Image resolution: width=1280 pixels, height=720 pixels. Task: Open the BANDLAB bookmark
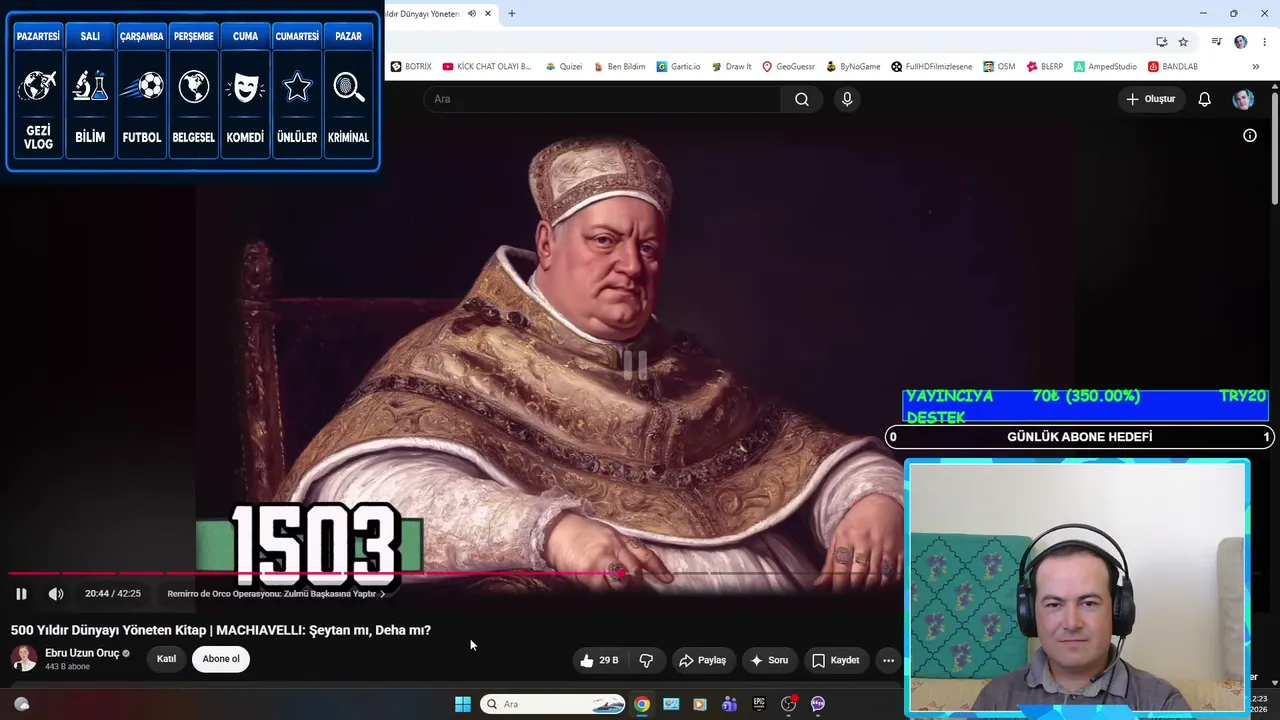tap(1173, 67)
